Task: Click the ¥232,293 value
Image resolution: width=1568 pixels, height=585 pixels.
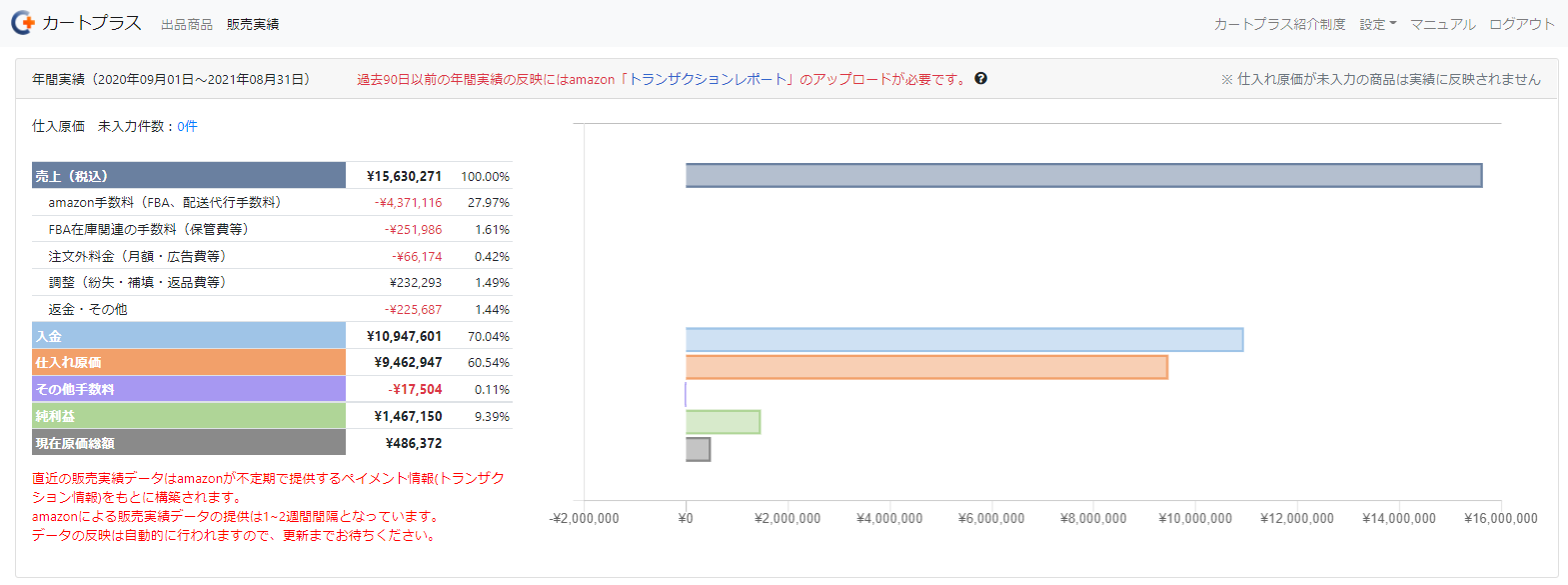Action: point(416,282)
